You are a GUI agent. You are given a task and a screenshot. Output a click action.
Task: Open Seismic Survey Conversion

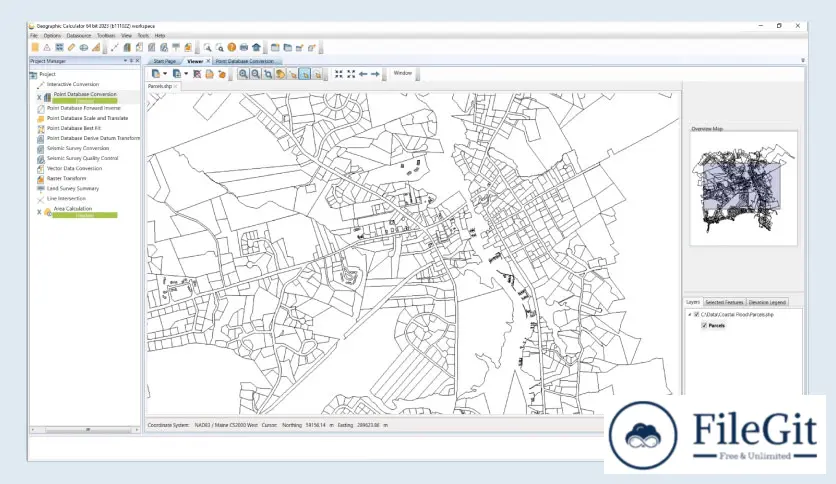click(78, 148)
